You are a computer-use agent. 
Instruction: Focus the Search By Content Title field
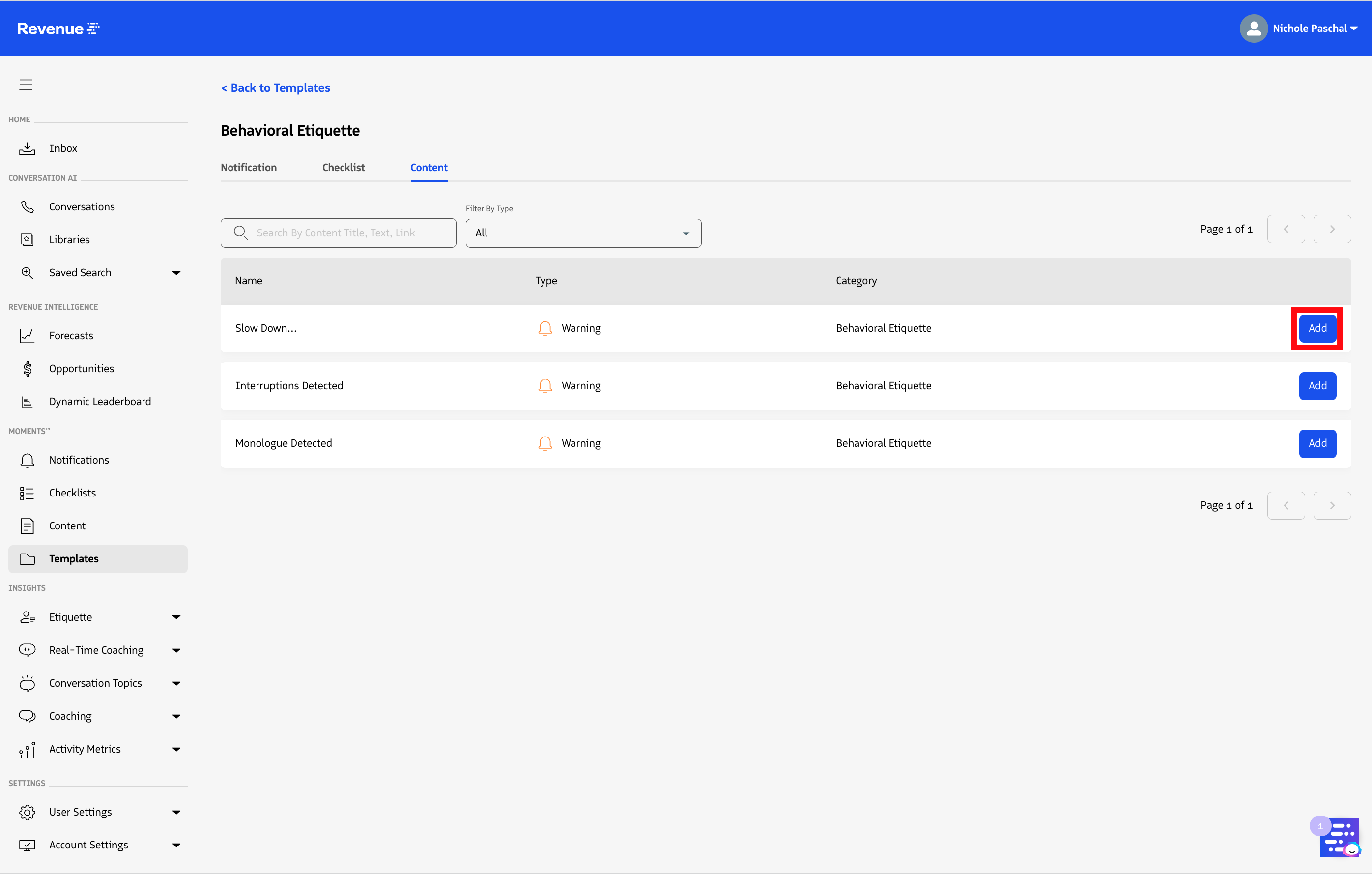[x=339, y=233]
